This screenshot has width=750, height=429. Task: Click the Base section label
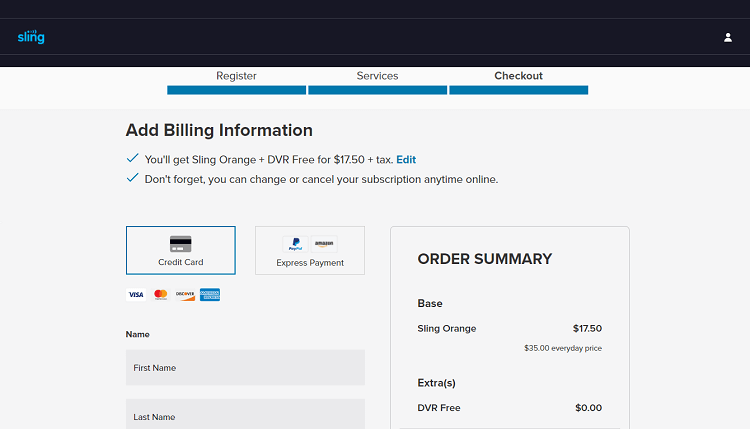430,303
